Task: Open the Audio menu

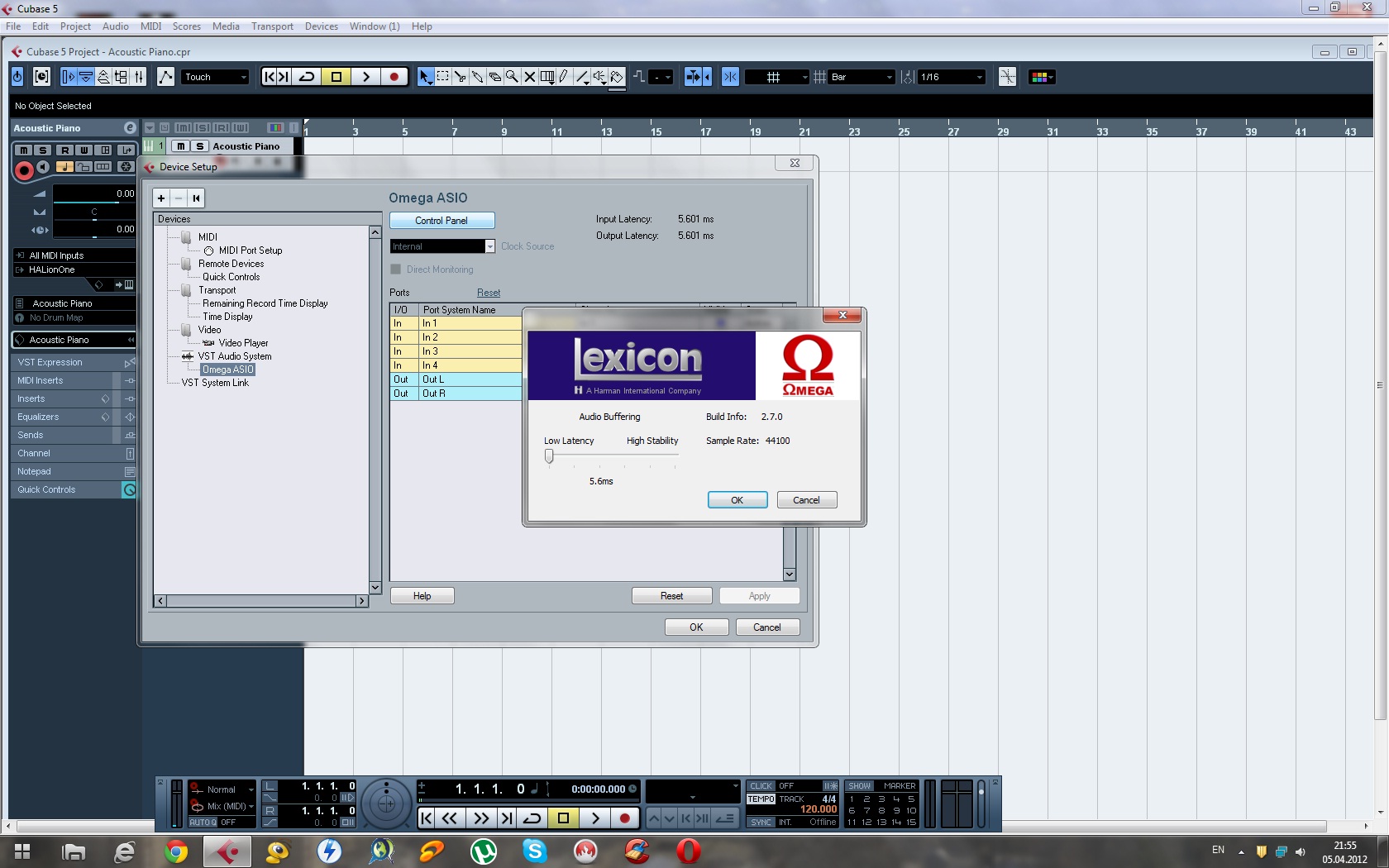Action: (x=115, y=26)
